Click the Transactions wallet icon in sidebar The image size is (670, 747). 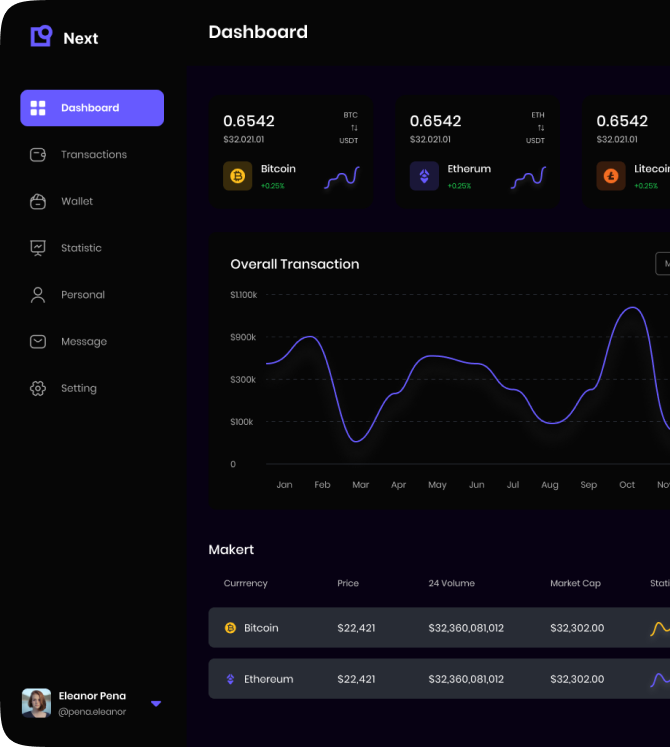[x=38, y=155]
